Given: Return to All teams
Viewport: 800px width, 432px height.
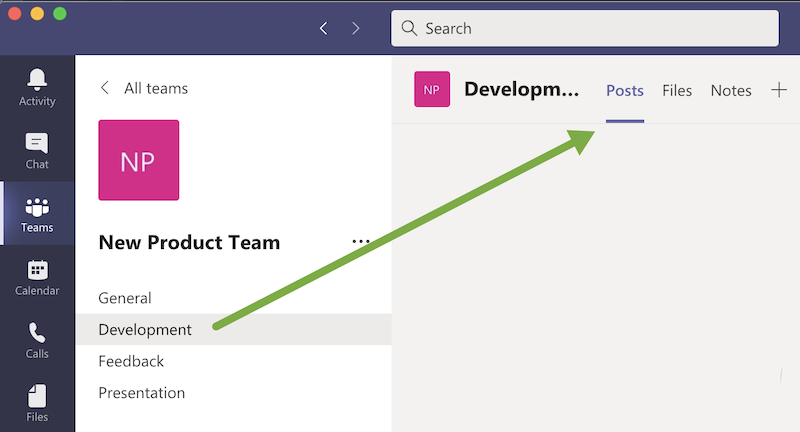Looking at the screenshot, I should coord(156,88).
